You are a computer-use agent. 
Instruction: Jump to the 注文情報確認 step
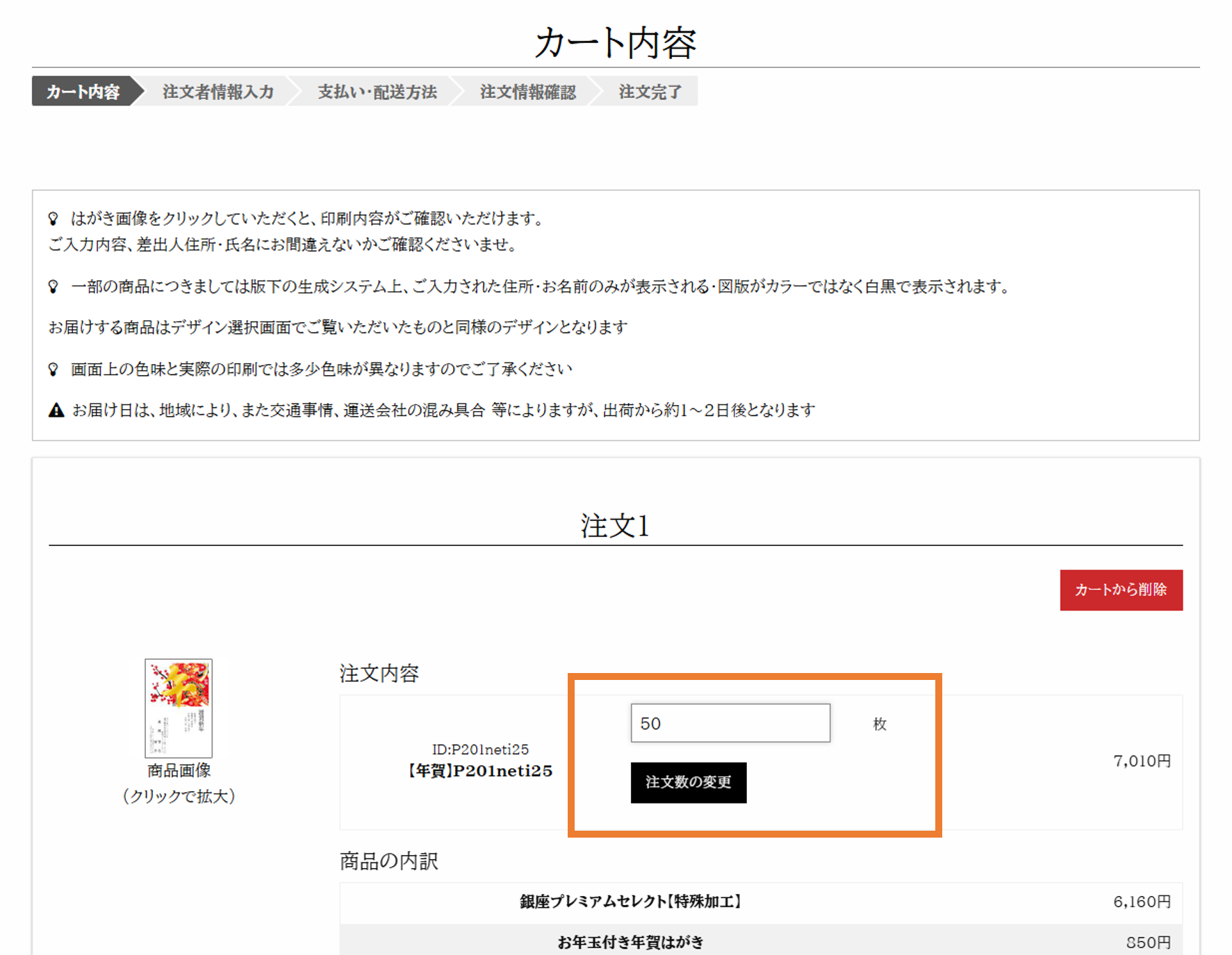527,92
